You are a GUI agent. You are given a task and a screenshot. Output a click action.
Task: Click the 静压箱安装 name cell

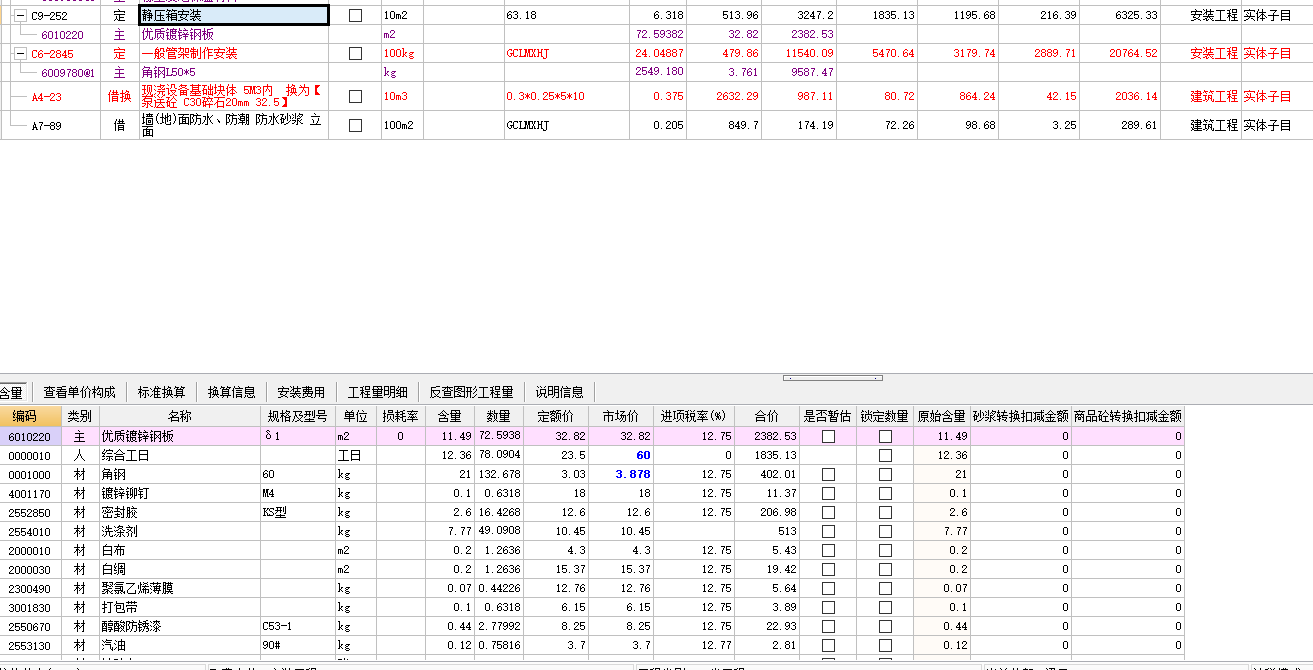coord(234,16)
